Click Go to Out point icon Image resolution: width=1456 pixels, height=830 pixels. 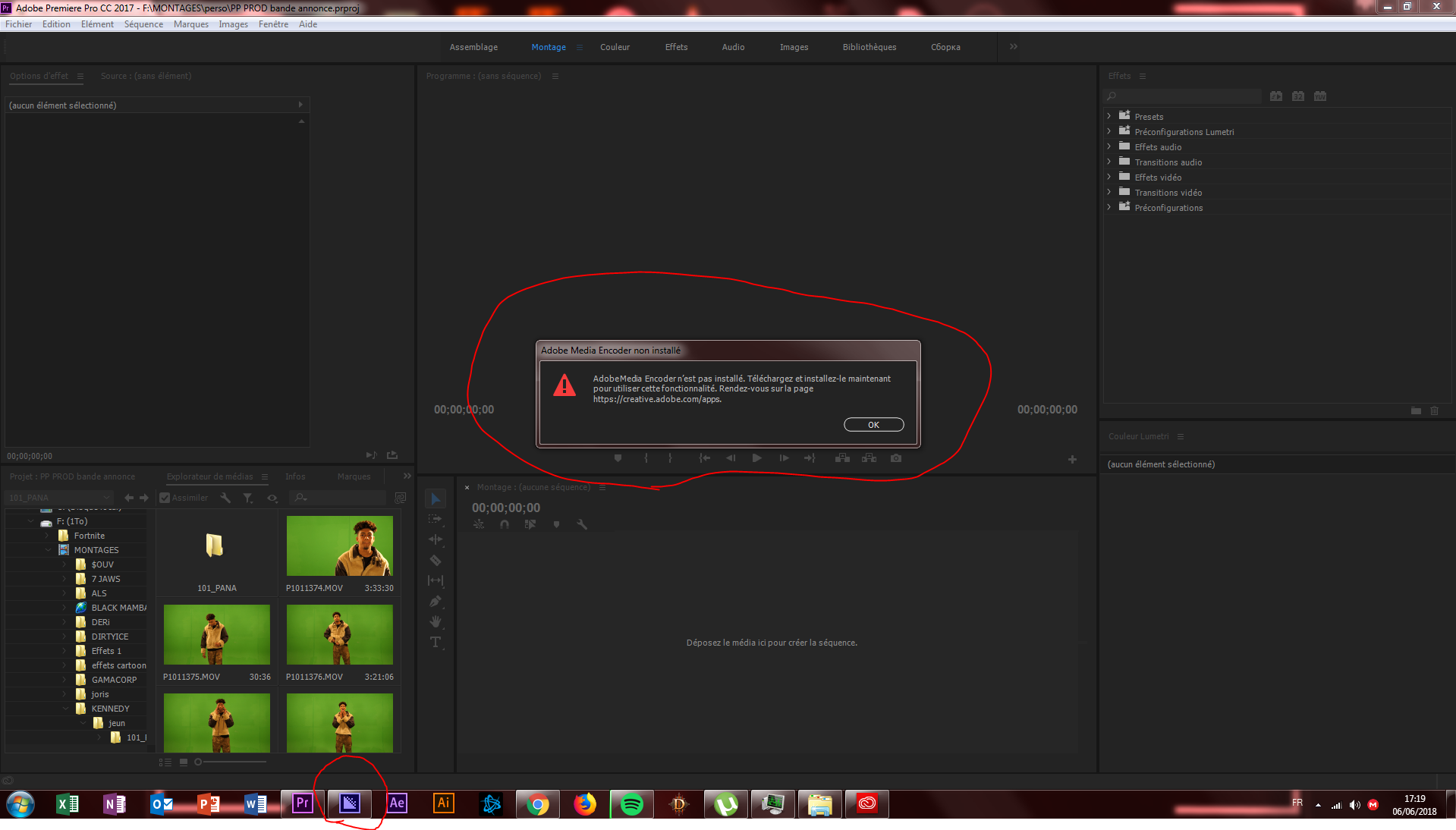[810, 458]
